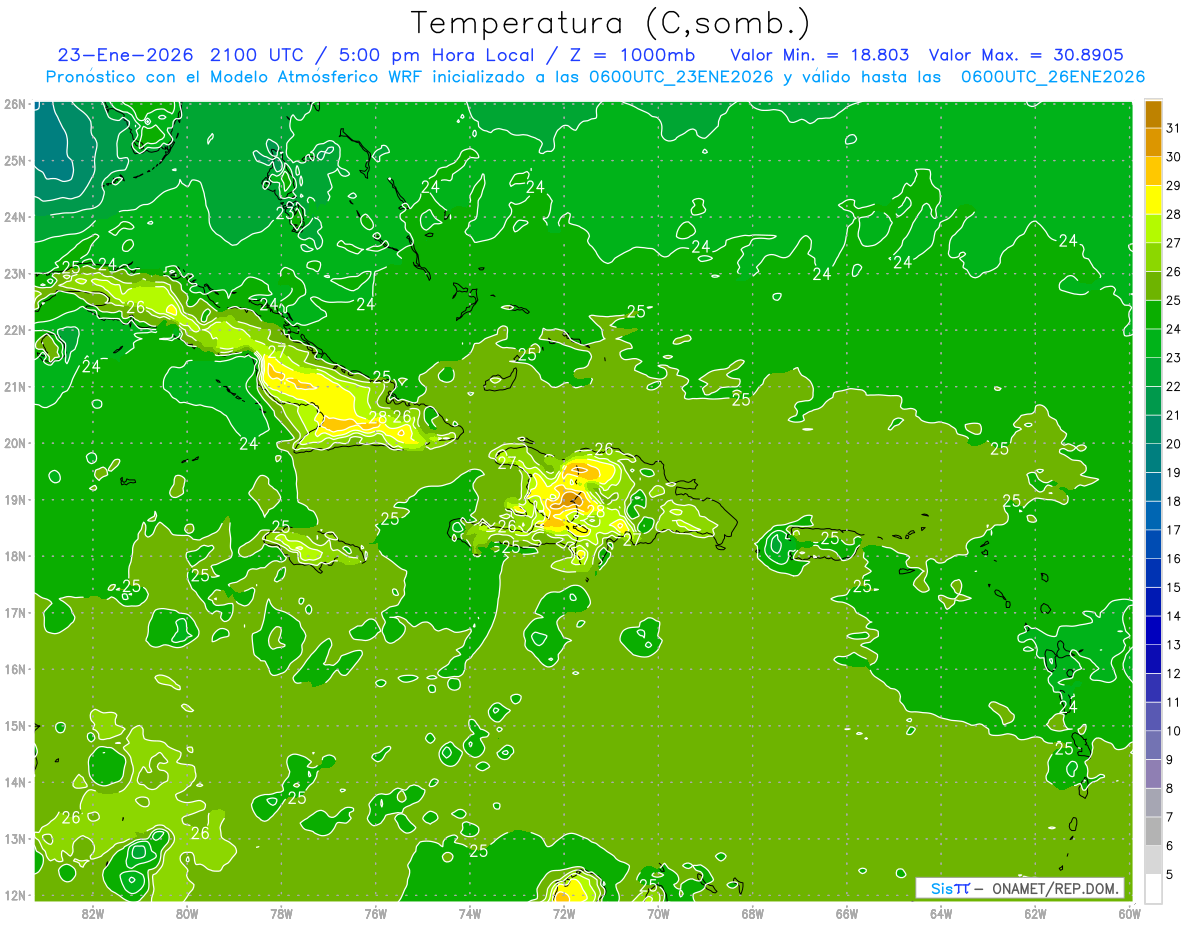The image size is (1200, 927).
Task: Click the "12N" latitude axis label
Action: [x=15, y=895]
